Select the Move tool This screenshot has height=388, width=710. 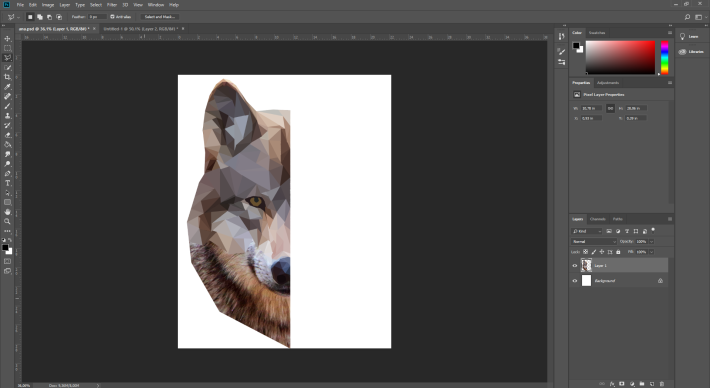[x=7, y=38]
